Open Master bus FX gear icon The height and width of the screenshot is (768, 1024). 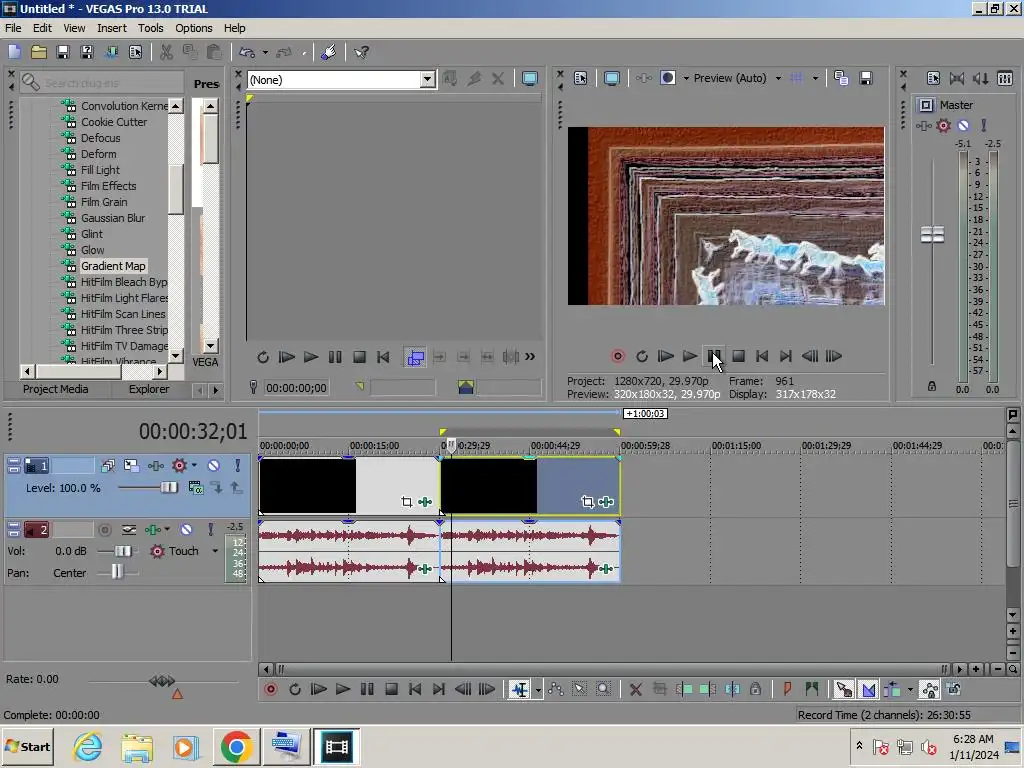(x=944, y=125)
